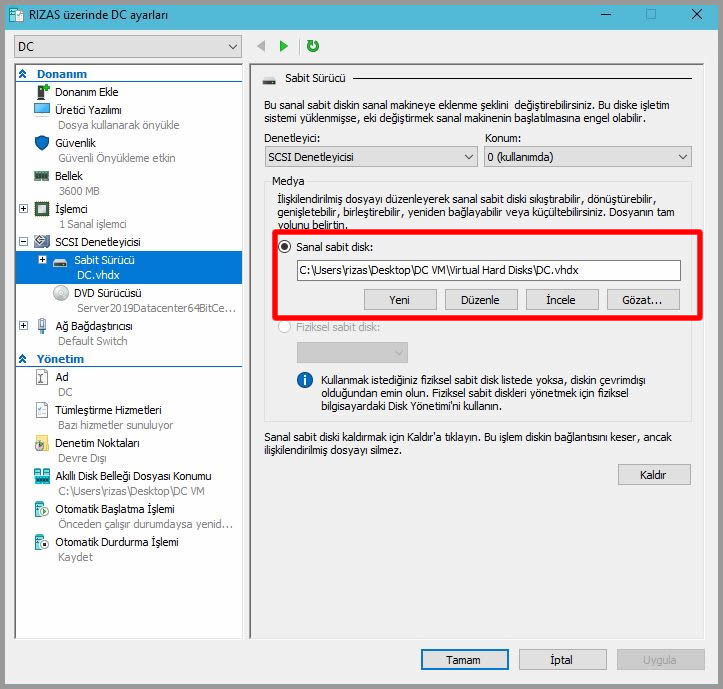Select Otomatik Başlatma İşlemi icon
This screenshot has height=689, width=723.
click(42, 509)
